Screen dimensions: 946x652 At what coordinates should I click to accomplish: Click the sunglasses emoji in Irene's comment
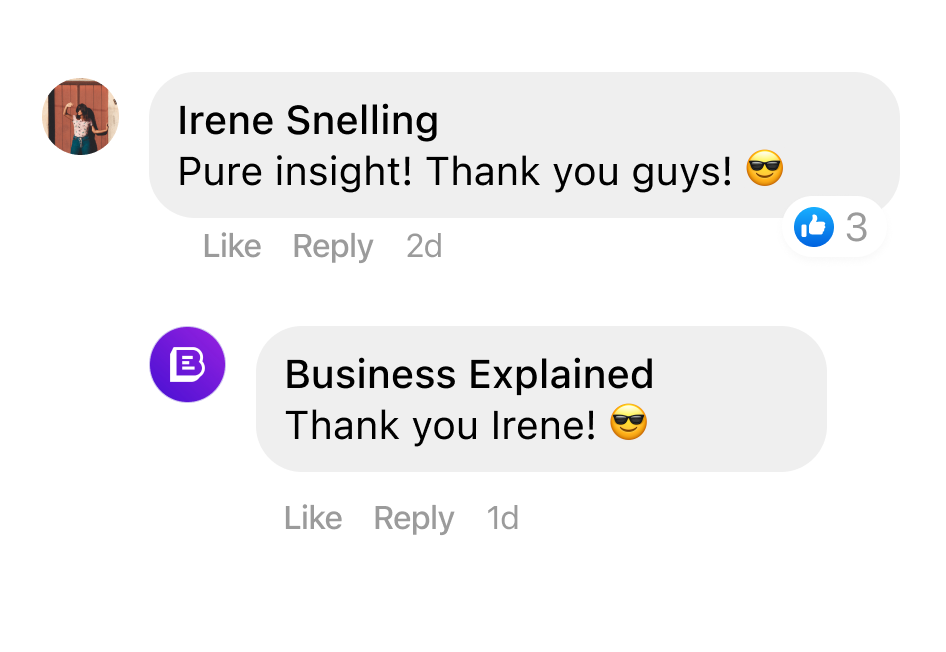tap(765, 171)
